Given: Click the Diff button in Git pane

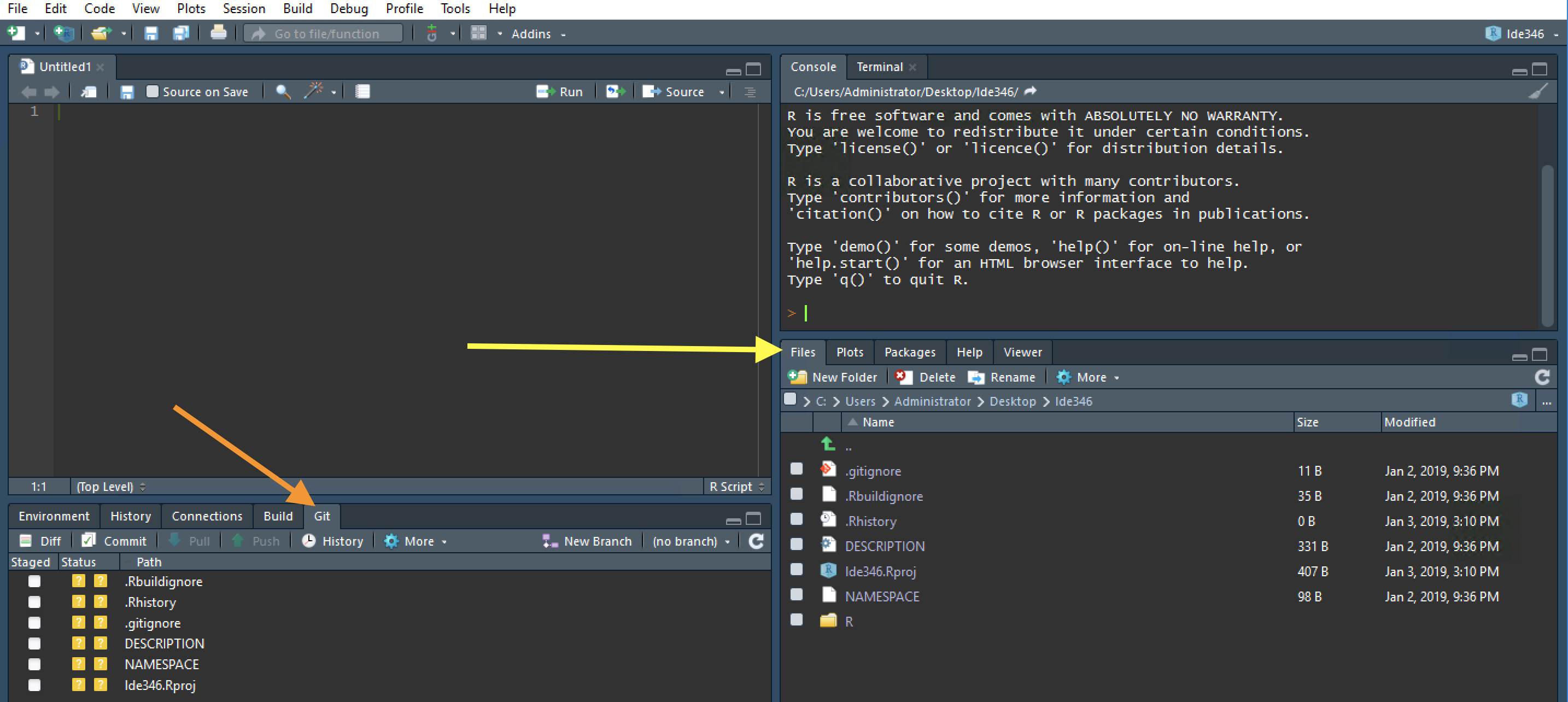Looking at the screenshot, I should 40,541.
